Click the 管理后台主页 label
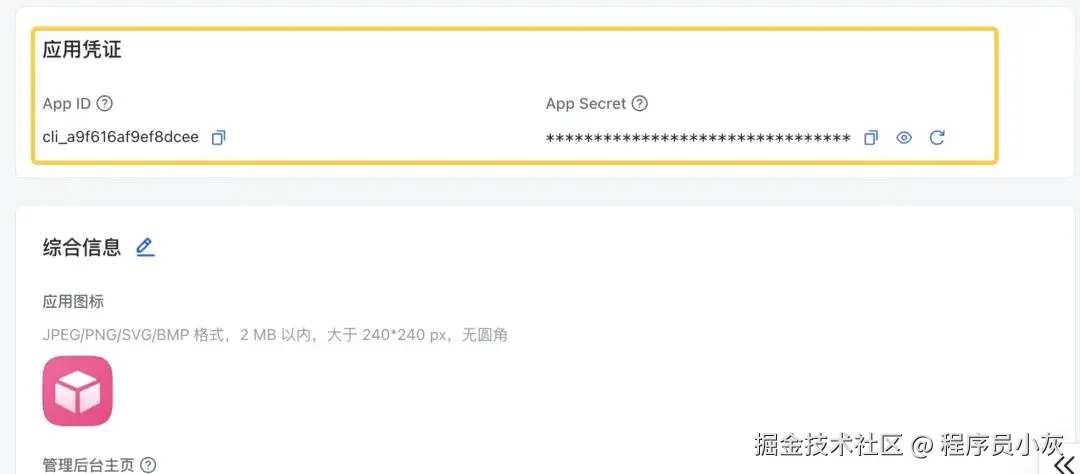Viewport: 1080px width, 474px height. coord(88,466)
